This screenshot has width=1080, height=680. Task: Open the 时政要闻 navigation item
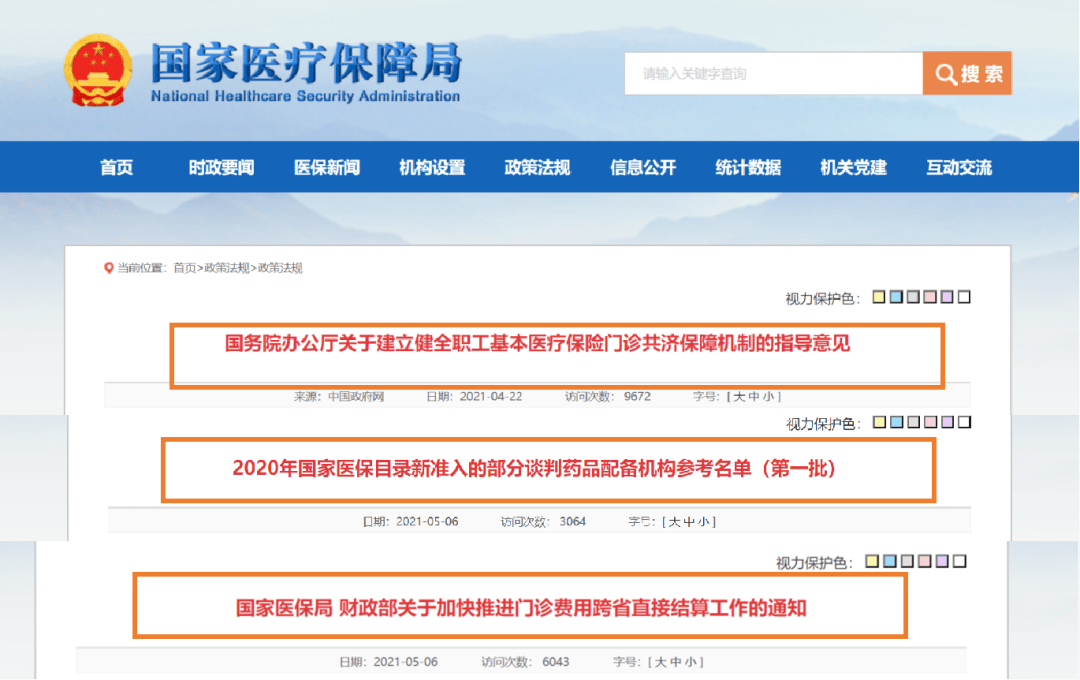[222, 167]
